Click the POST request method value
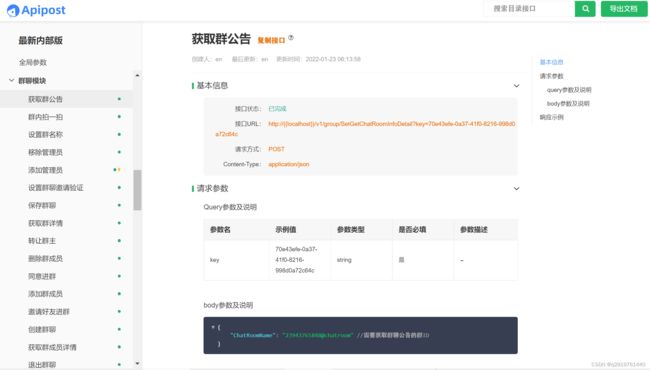This screenshot has width=650, height=370. 276,149
